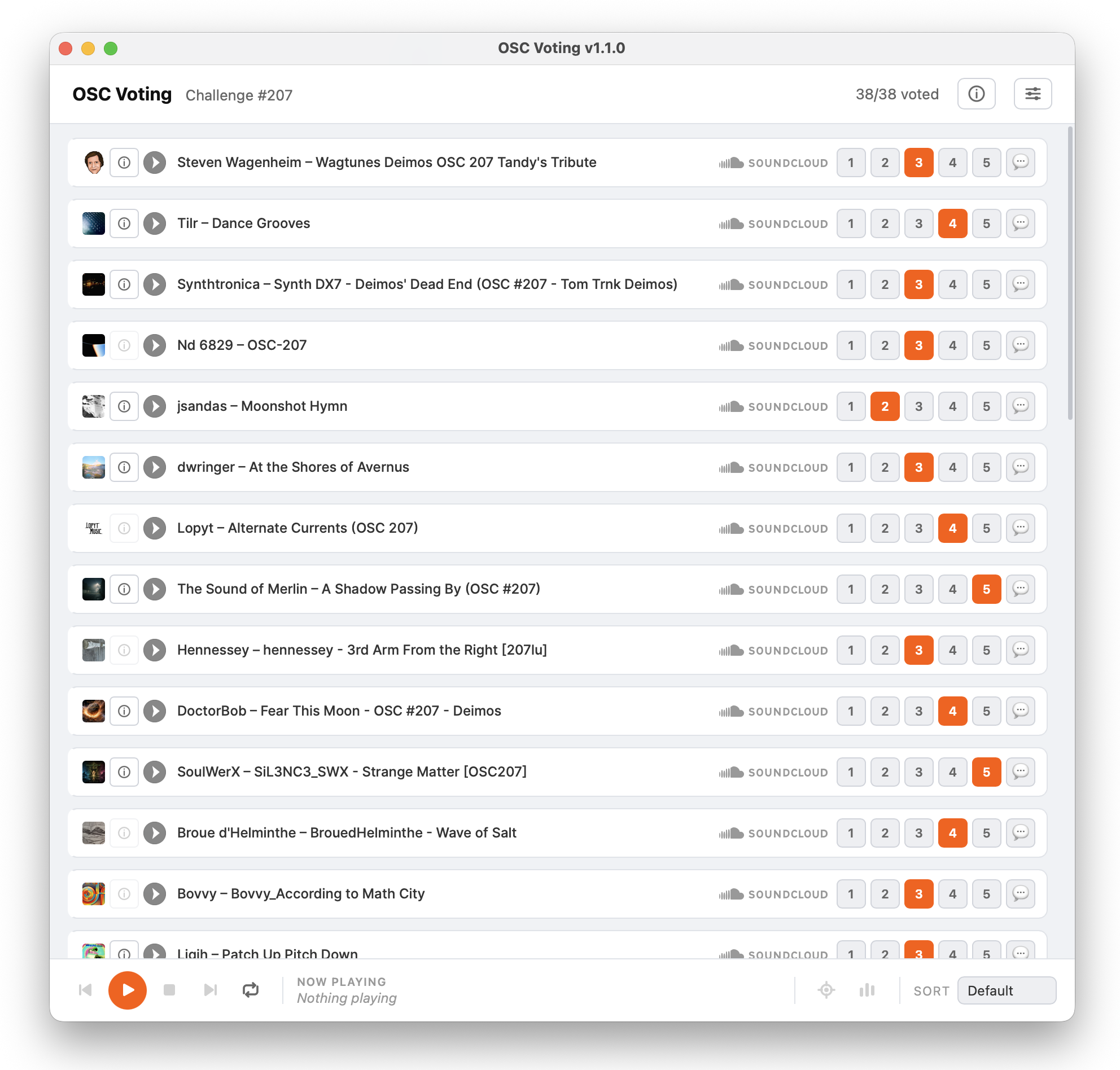Toggle the repeat loop button
The height and width of the screenshot is (1070, 1120).
[251, 990]
